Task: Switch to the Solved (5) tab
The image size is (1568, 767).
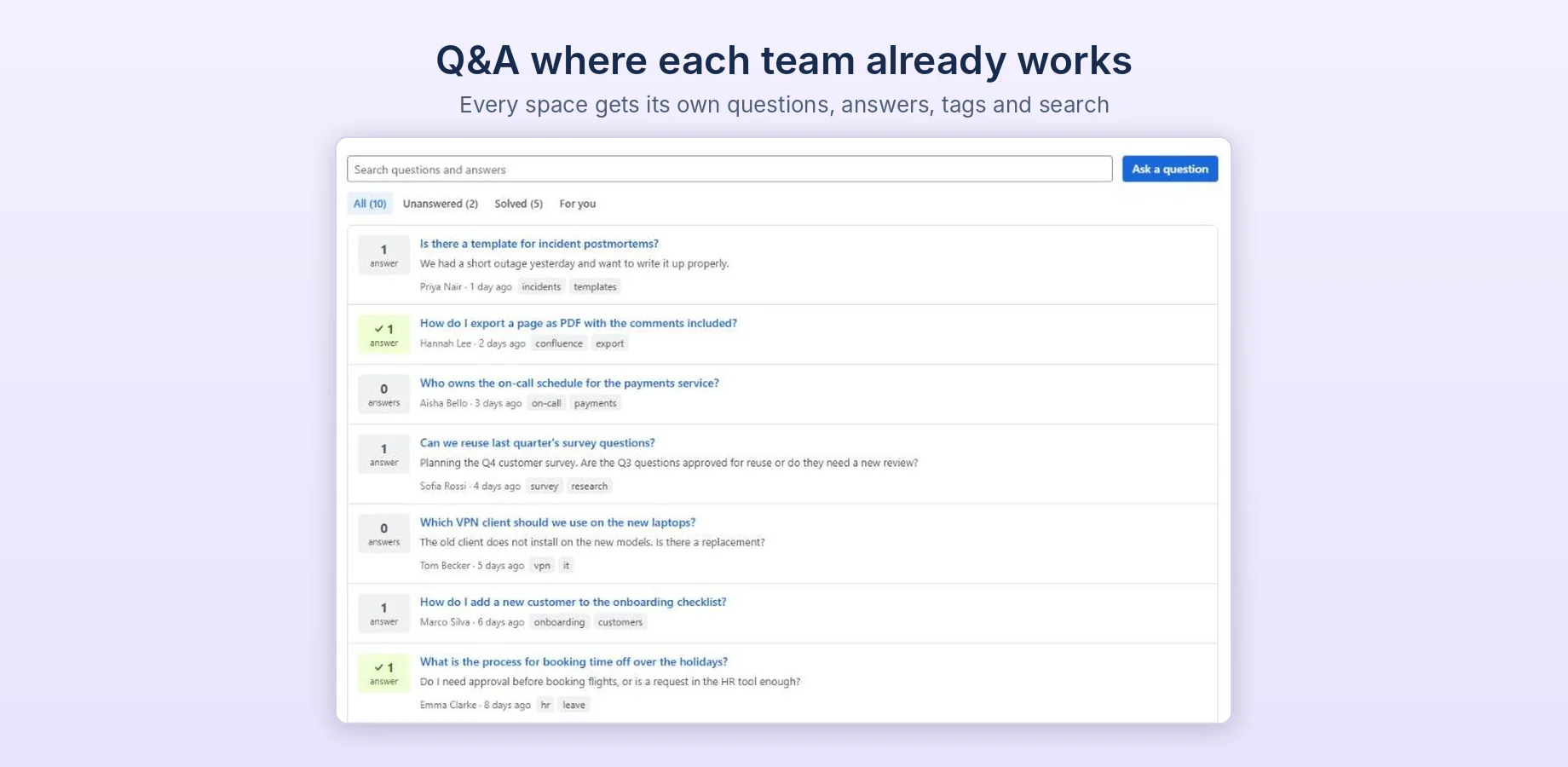Action: 518,204
